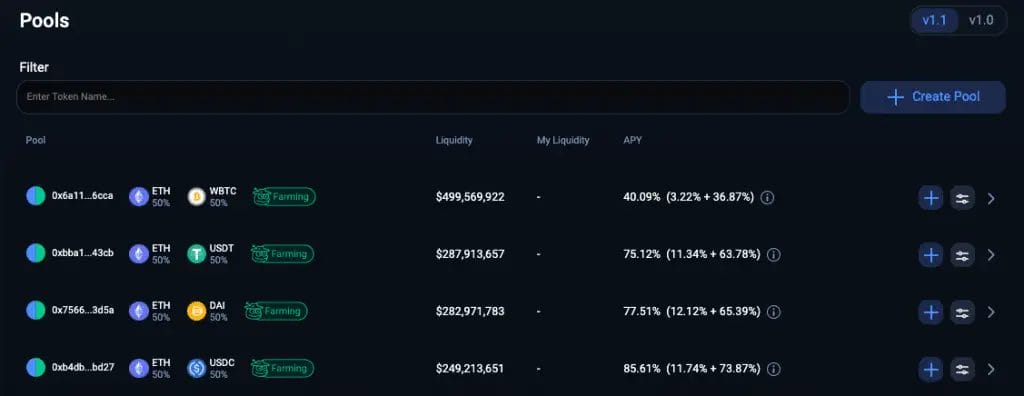The height and width of the screenshot is (396, 1024).
Task: Sort by APY column header
Action: pyautogui.click(x=632, y=140)
